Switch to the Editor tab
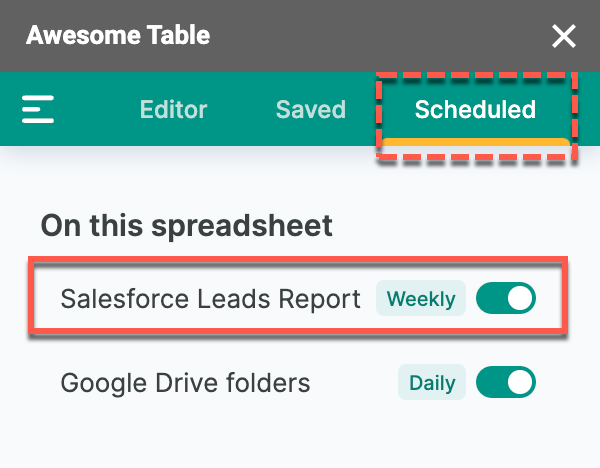600x468 pixels. coord(173,109)
